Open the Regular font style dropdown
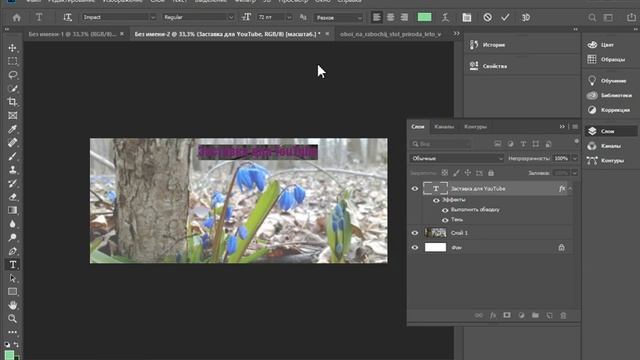 pos(231,18)
